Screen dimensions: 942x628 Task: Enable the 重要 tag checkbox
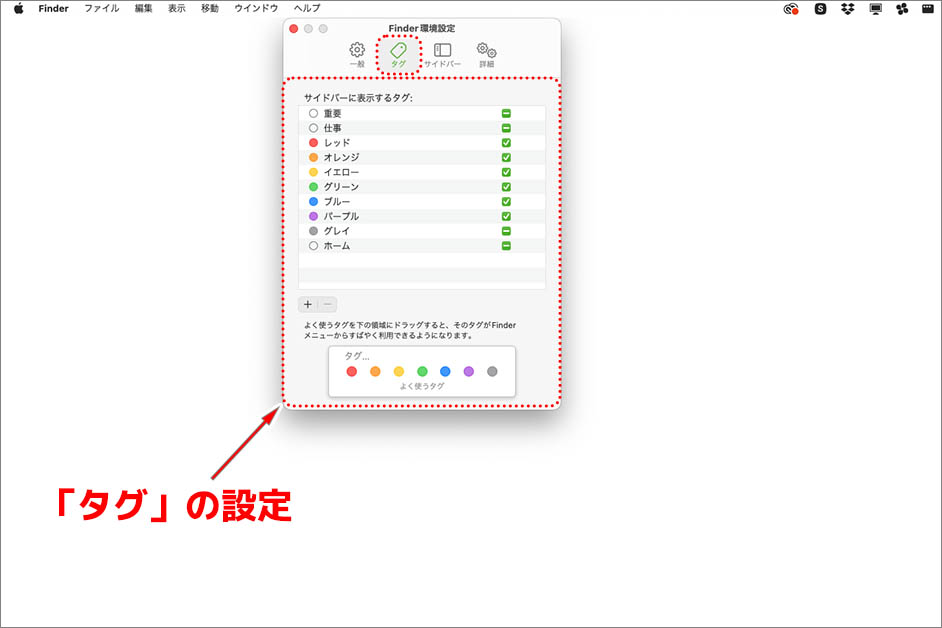506,113
